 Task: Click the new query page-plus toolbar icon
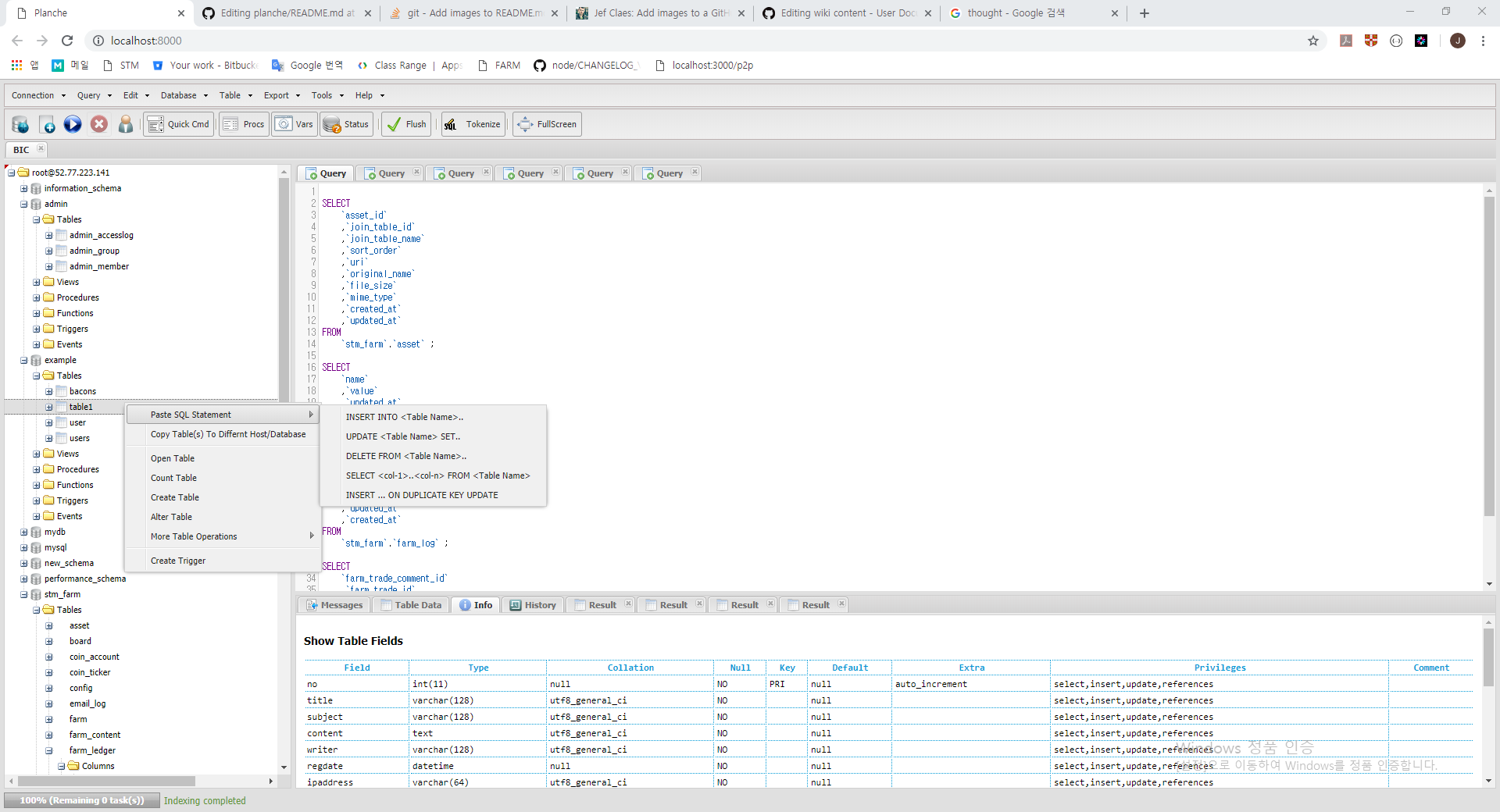(47, 124)
